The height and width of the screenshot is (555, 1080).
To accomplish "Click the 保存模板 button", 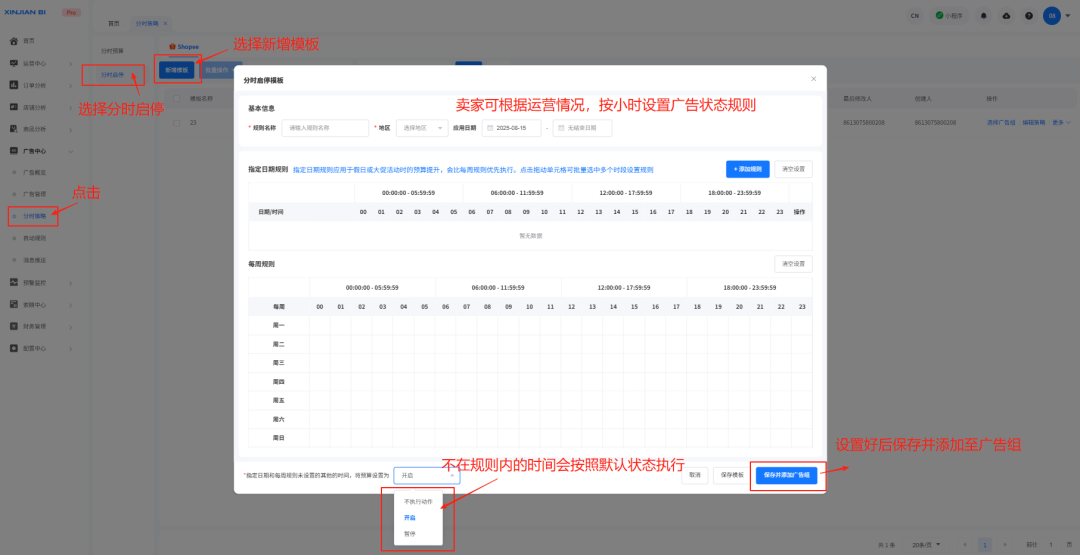I will pos(731,476).
